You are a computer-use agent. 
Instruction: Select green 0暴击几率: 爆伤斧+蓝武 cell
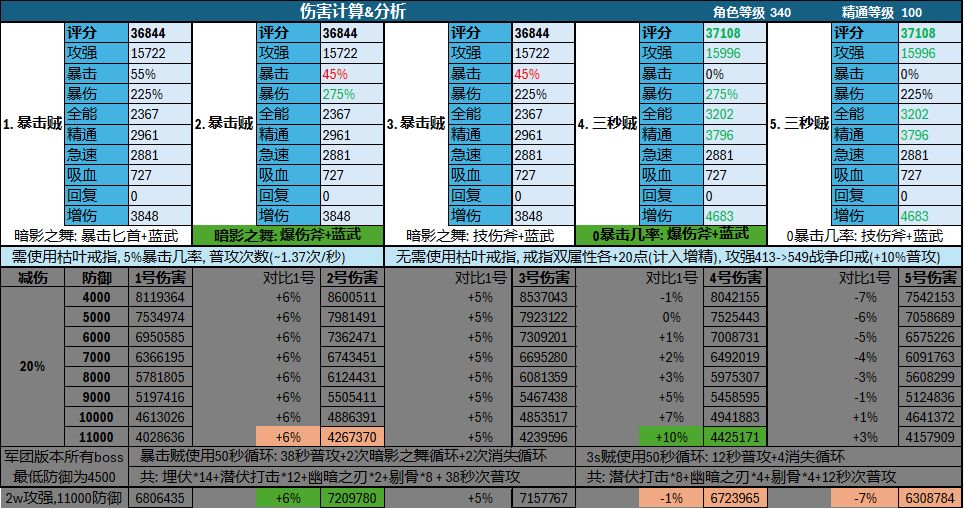coord(671,235)
